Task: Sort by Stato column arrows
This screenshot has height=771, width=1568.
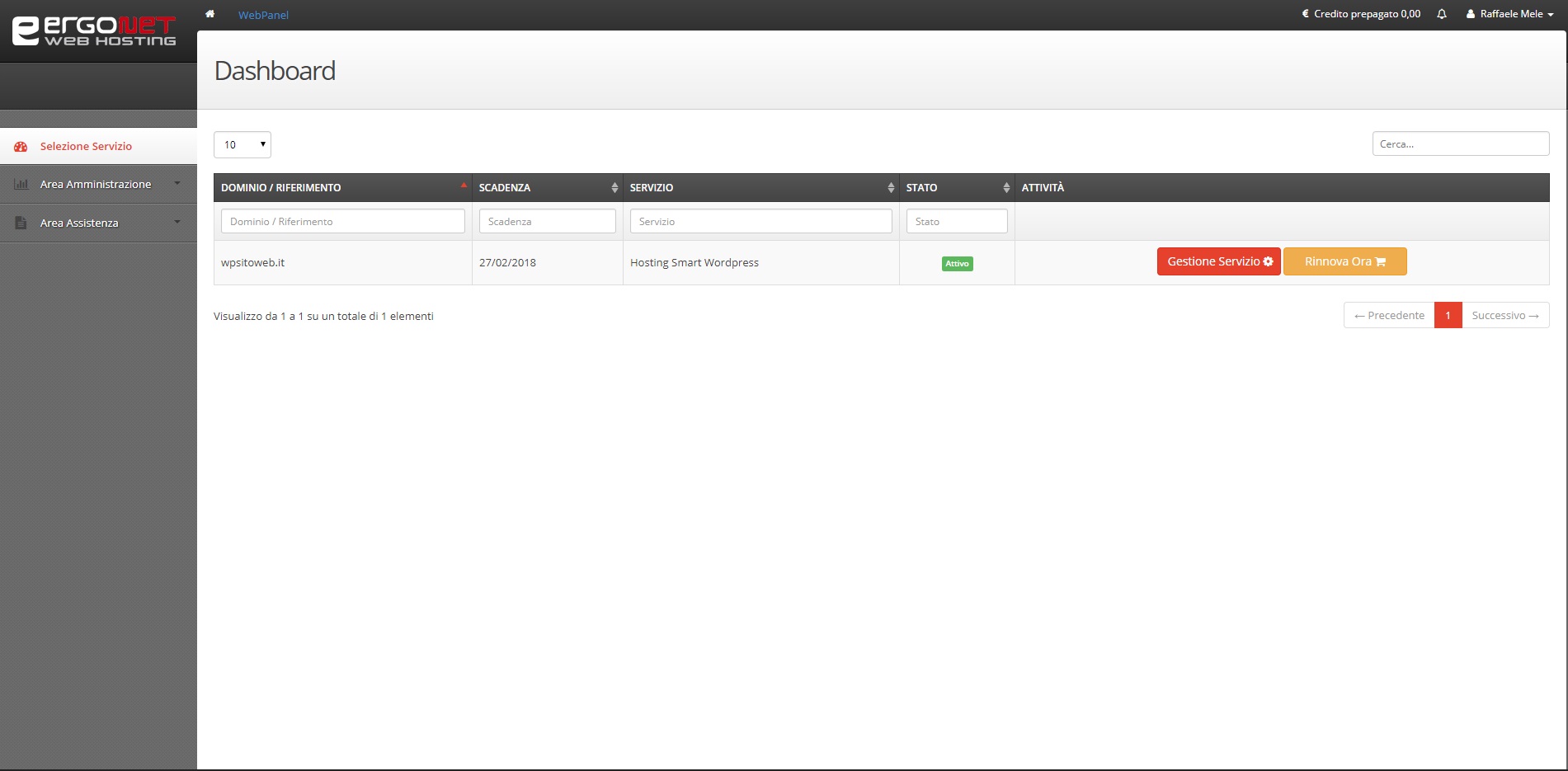Action: 1006,188
